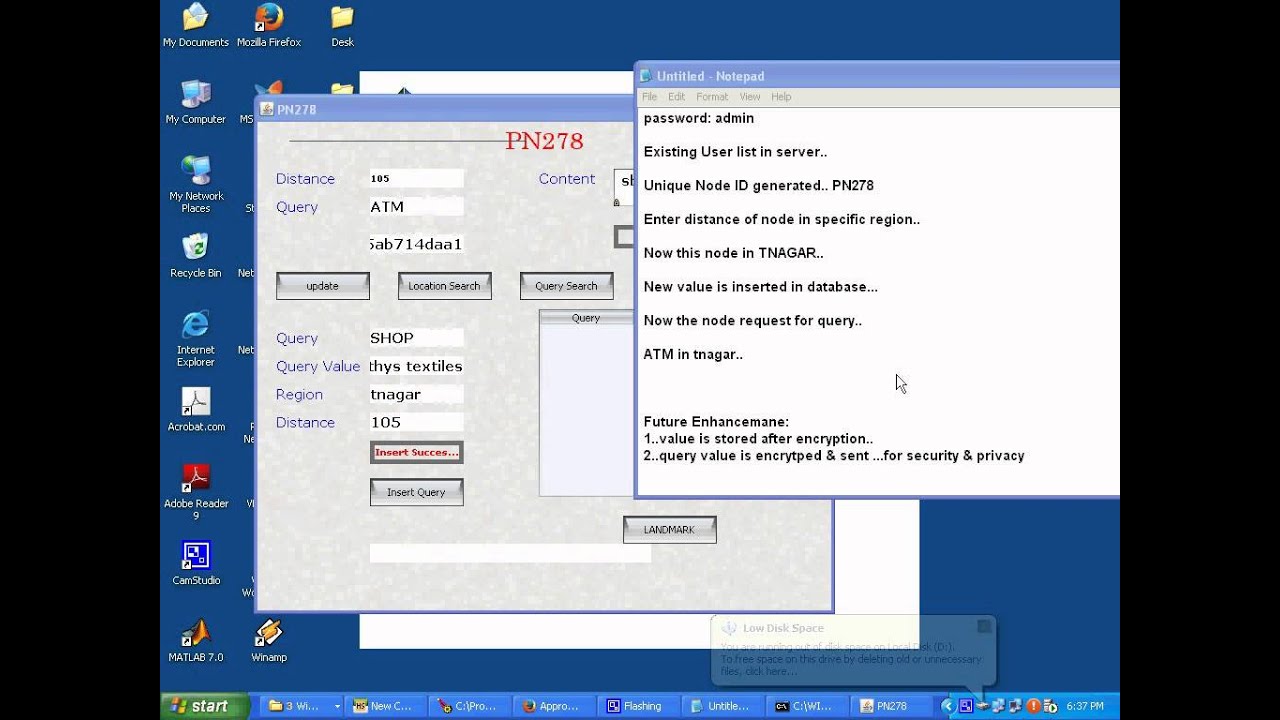The height and width of the screenshot is (720, 1280).
Task: Open MATLAB 7.0 desktop icon
Action: coord(196,641)
